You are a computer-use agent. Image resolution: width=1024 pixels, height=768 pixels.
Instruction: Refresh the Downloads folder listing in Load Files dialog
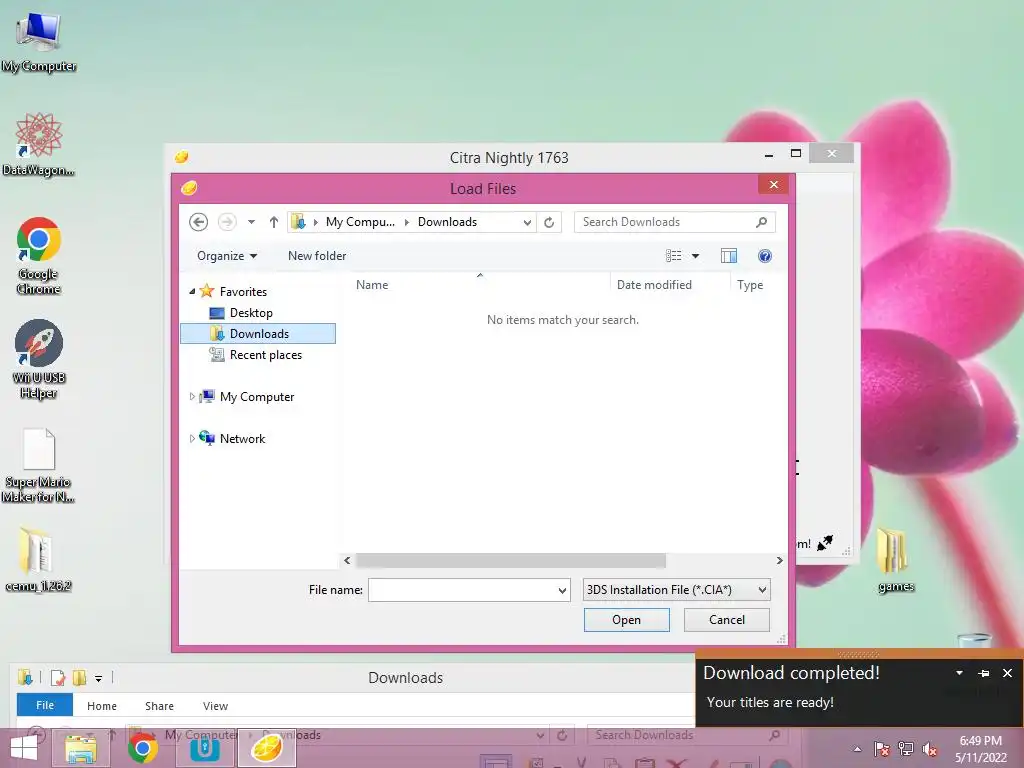[x=549, y=222]
